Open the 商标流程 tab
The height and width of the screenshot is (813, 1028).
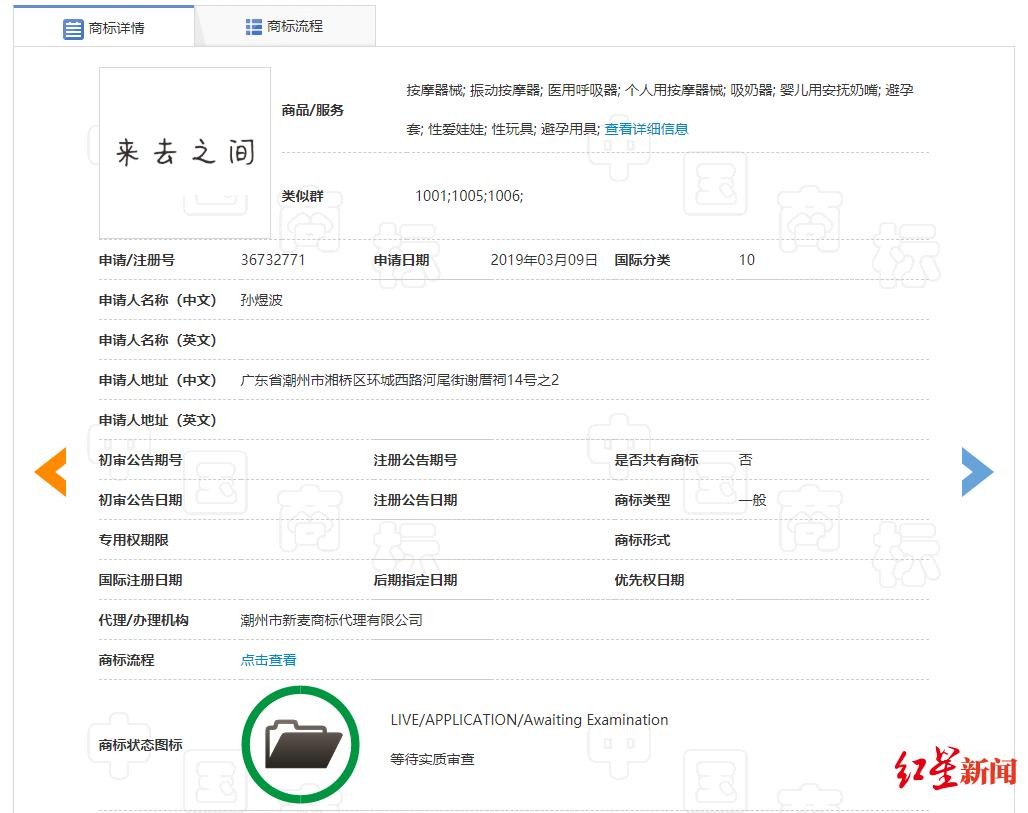[285, 27]
